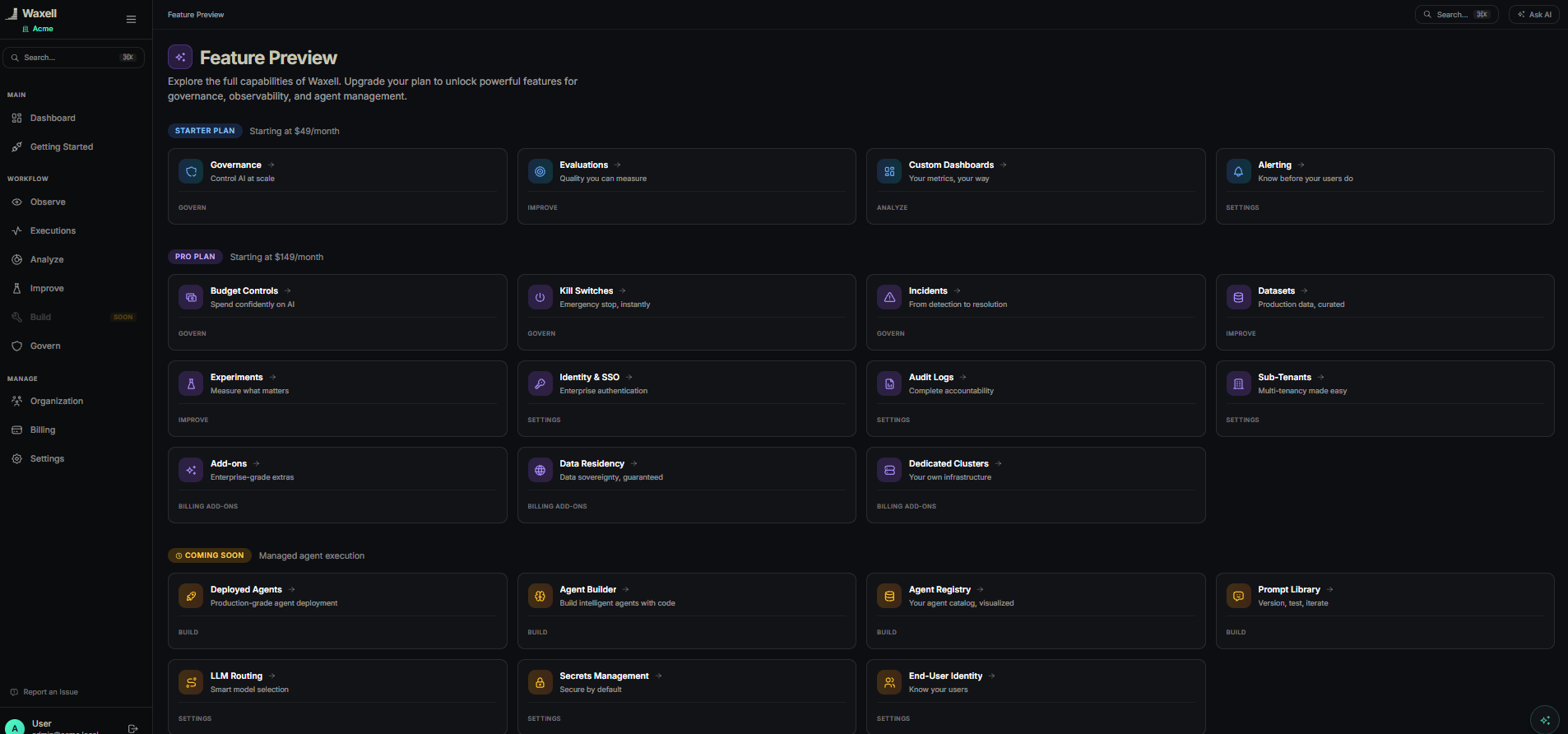Open the Acme organization switcher
Screen dimensions: 1568x734
[x=38, y=29]
